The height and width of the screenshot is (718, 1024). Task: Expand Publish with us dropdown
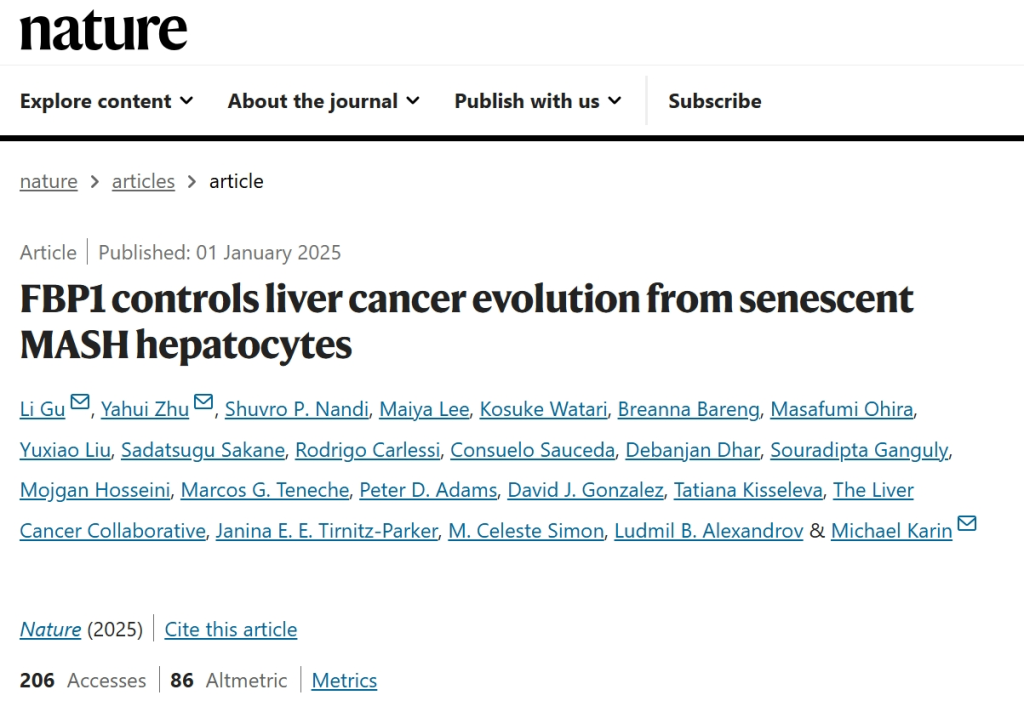coord(537,101)
